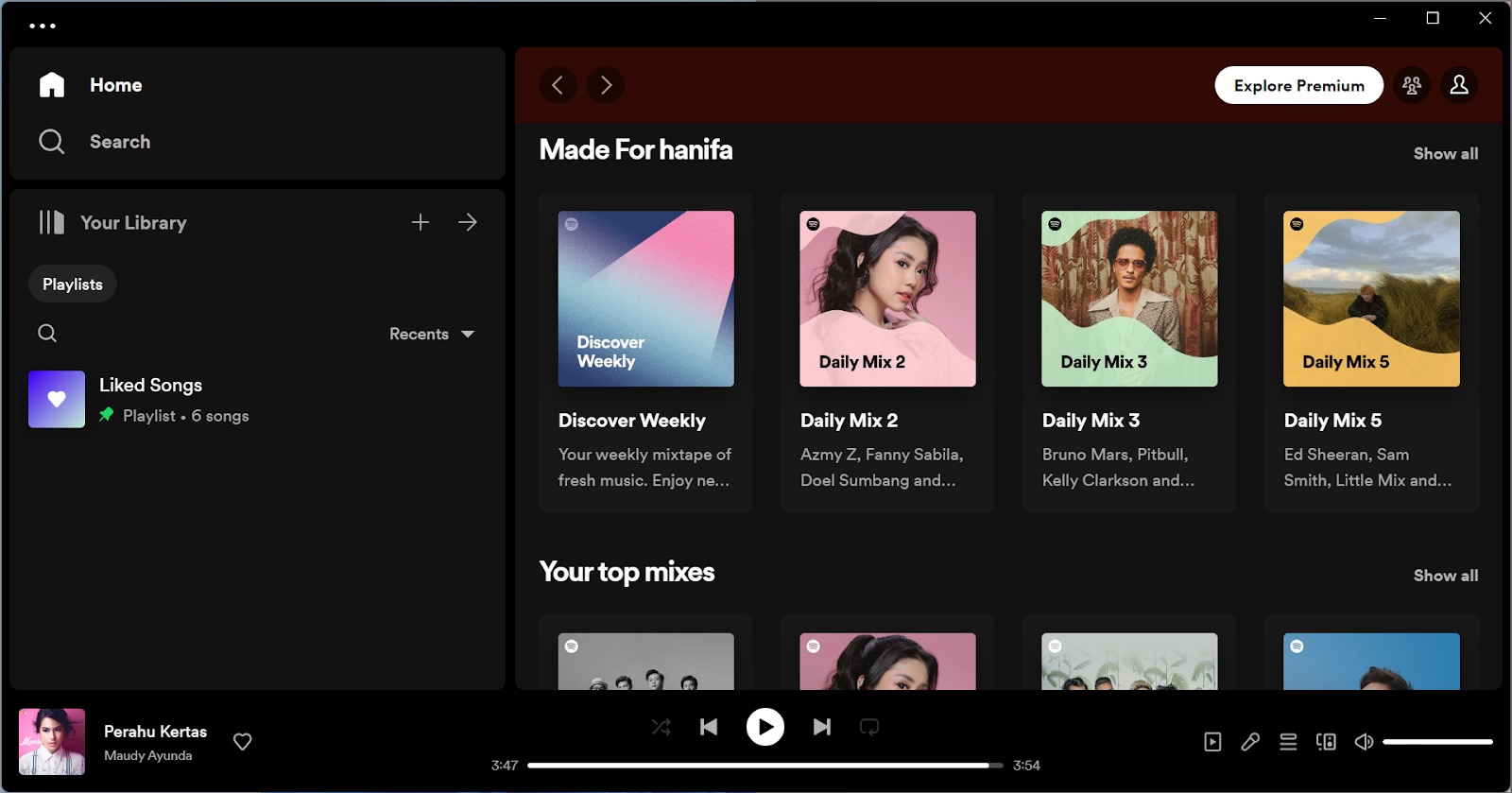Open the blue top mix thumbnail

click(x=1371, y=662)
